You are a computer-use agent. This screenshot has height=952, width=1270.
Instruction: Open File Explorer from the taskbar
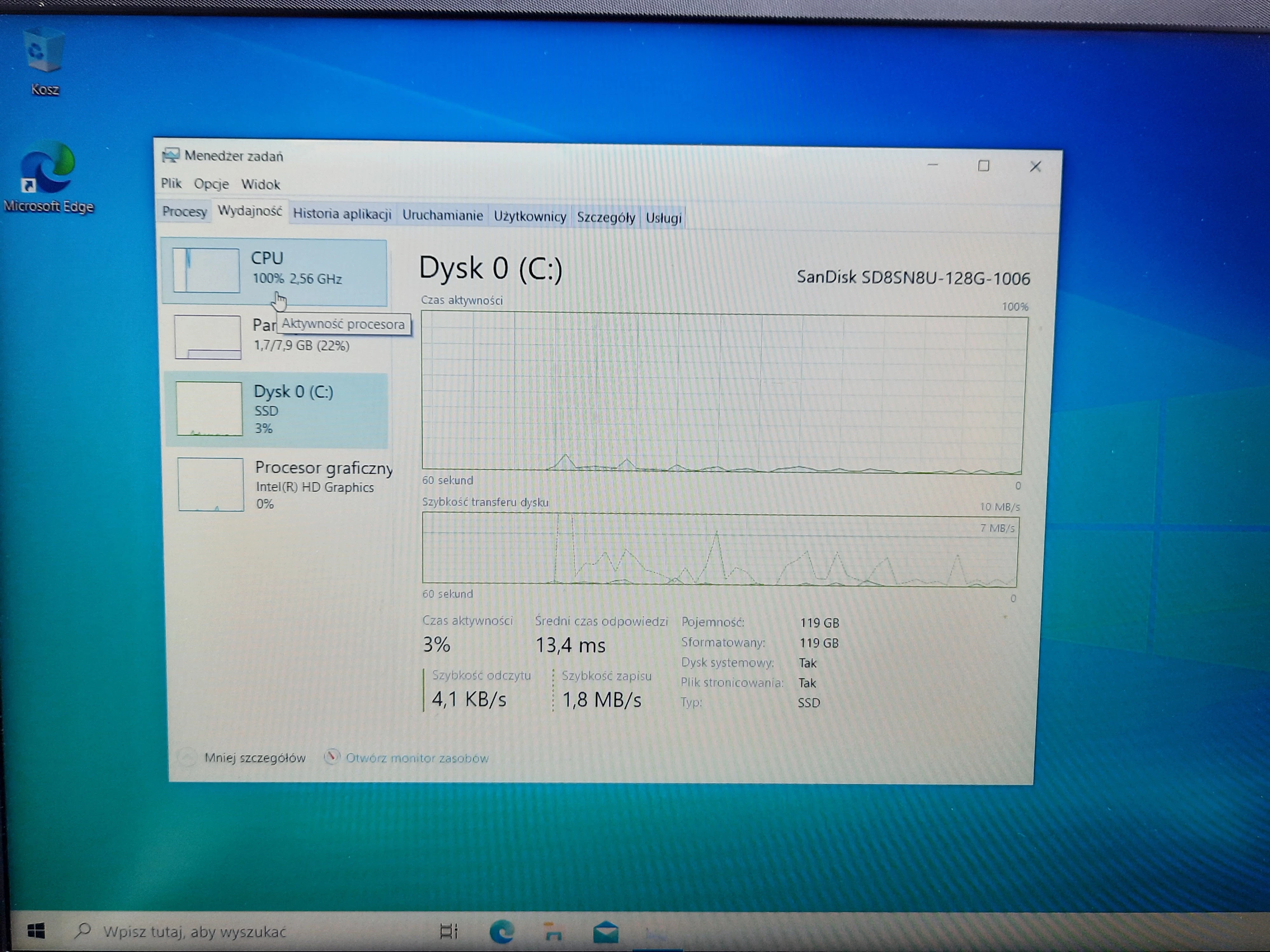tap(553, 932)
